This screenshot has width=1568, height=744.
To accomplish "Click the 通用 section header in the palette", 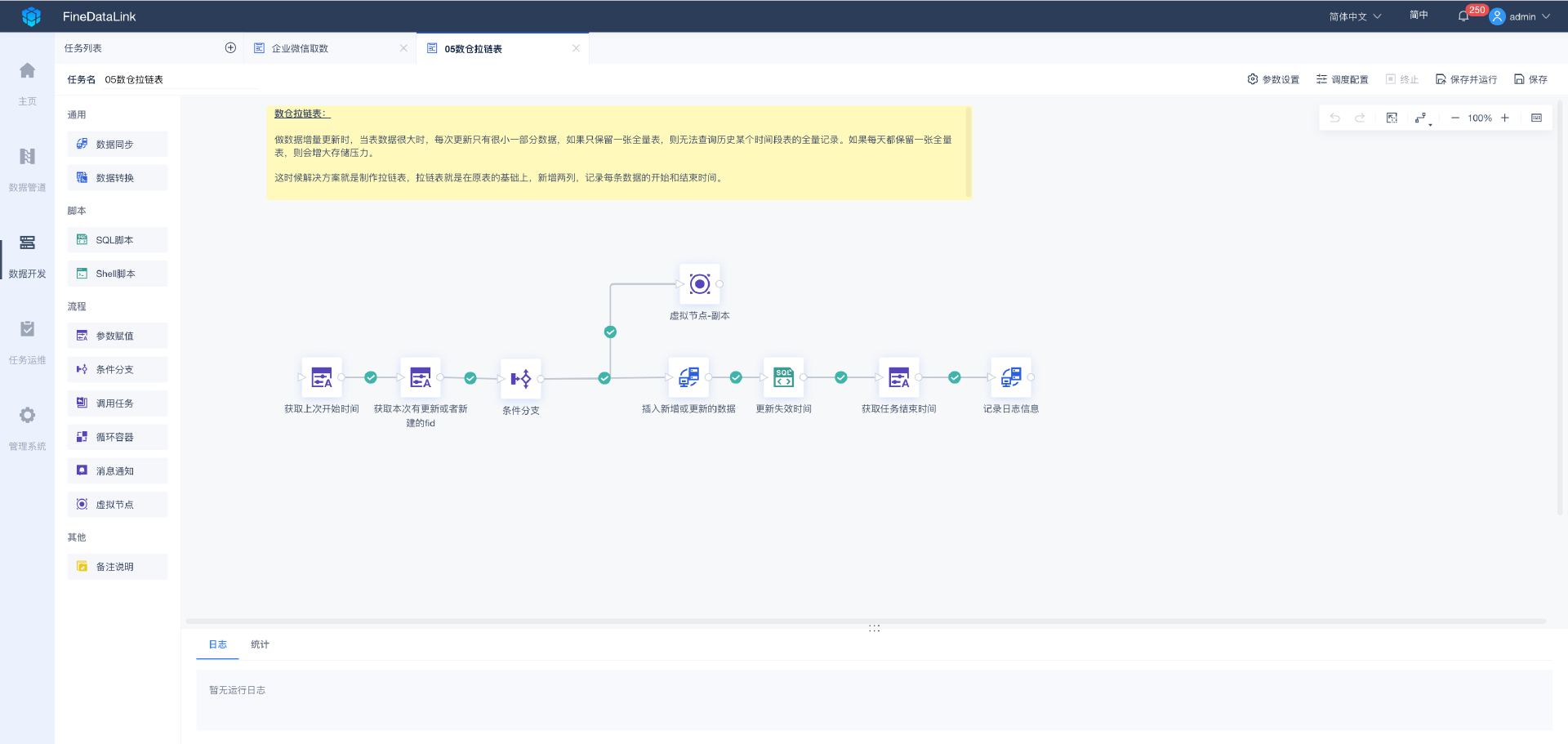I will coord(77,115).
